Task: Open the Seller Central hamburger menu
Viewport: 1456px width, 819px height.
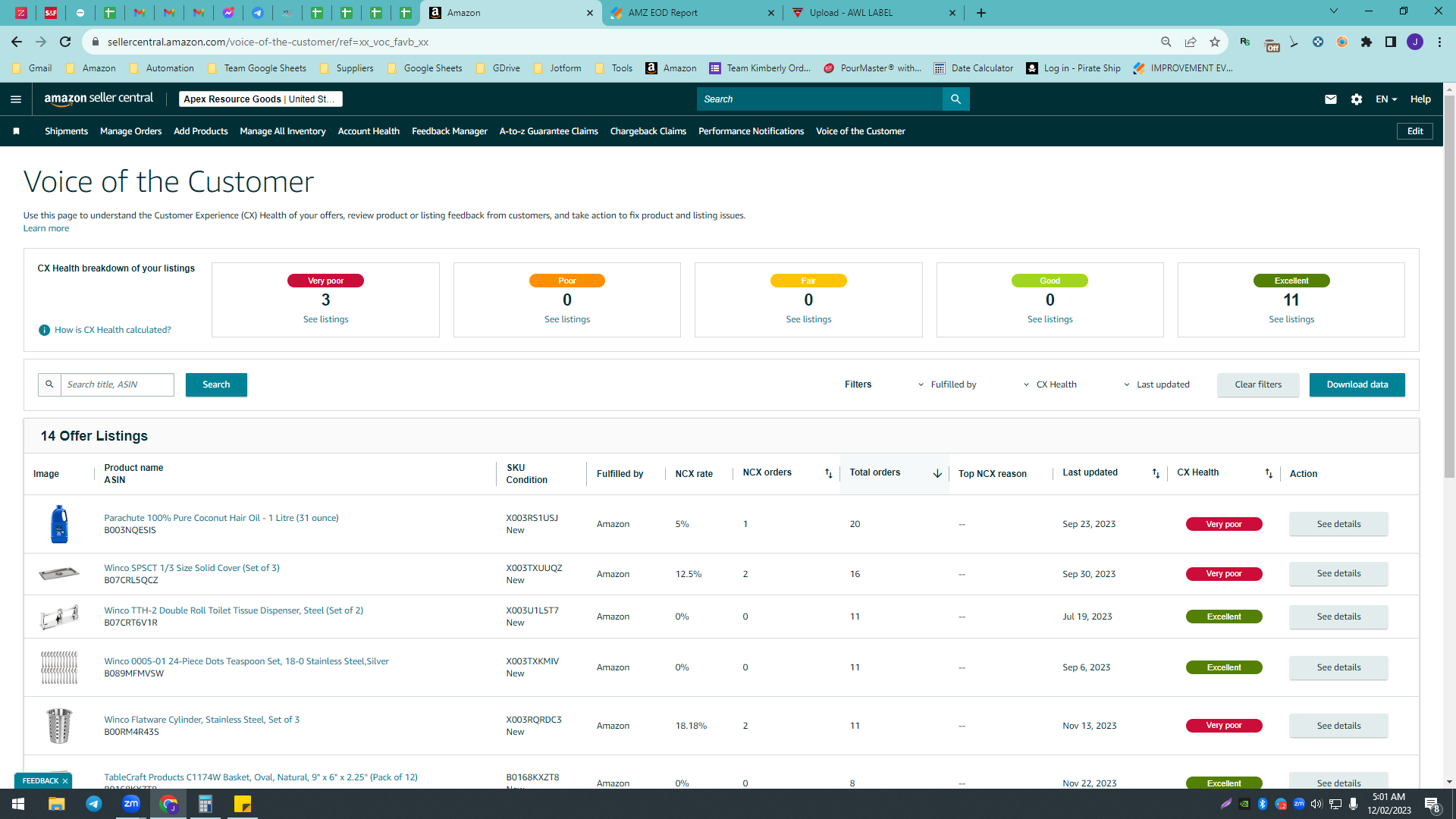Action: tap(16, 99)
